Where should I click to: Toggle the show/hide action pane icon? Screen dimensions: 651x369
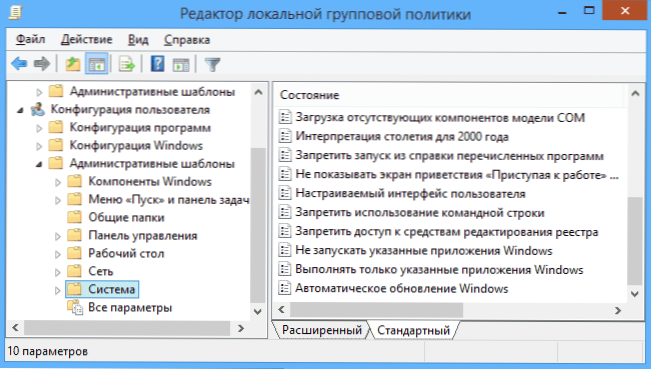[181, 64]
